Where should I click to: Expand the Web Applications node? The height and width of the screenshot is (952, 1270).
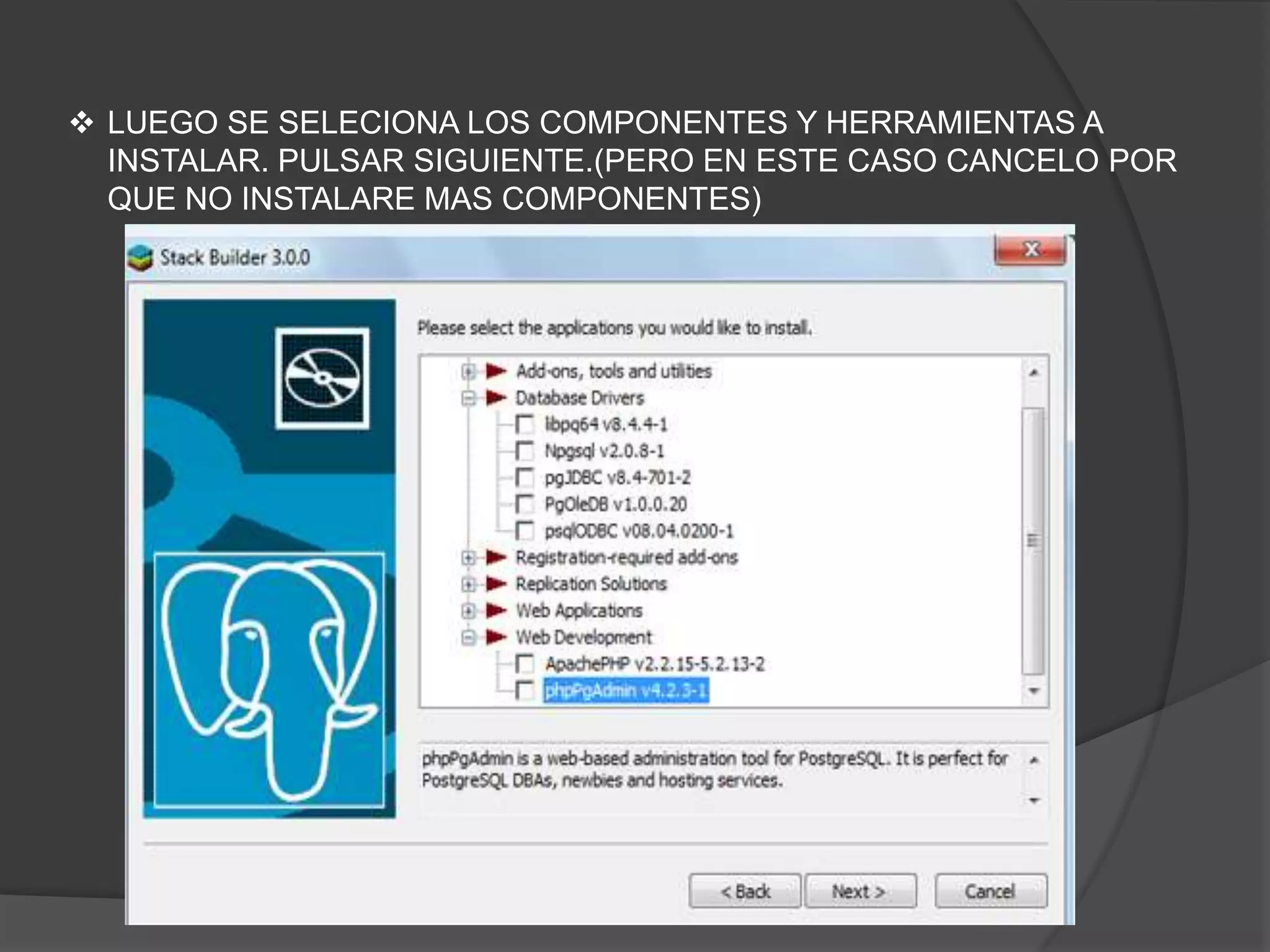click(469, 610)
